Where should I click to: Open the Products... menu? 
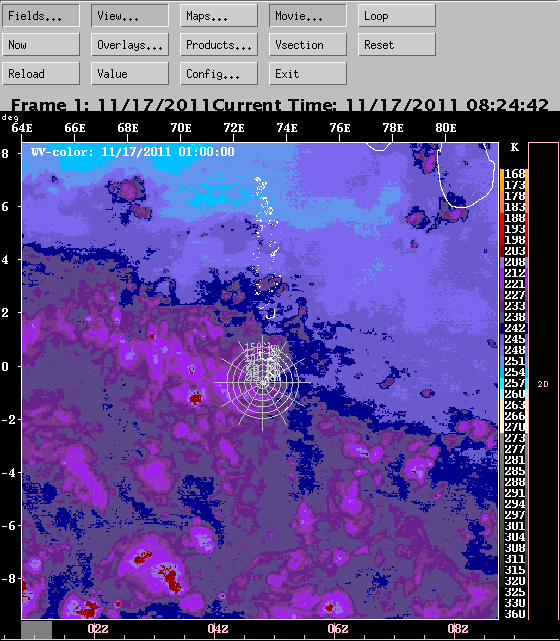coord(219,45)
